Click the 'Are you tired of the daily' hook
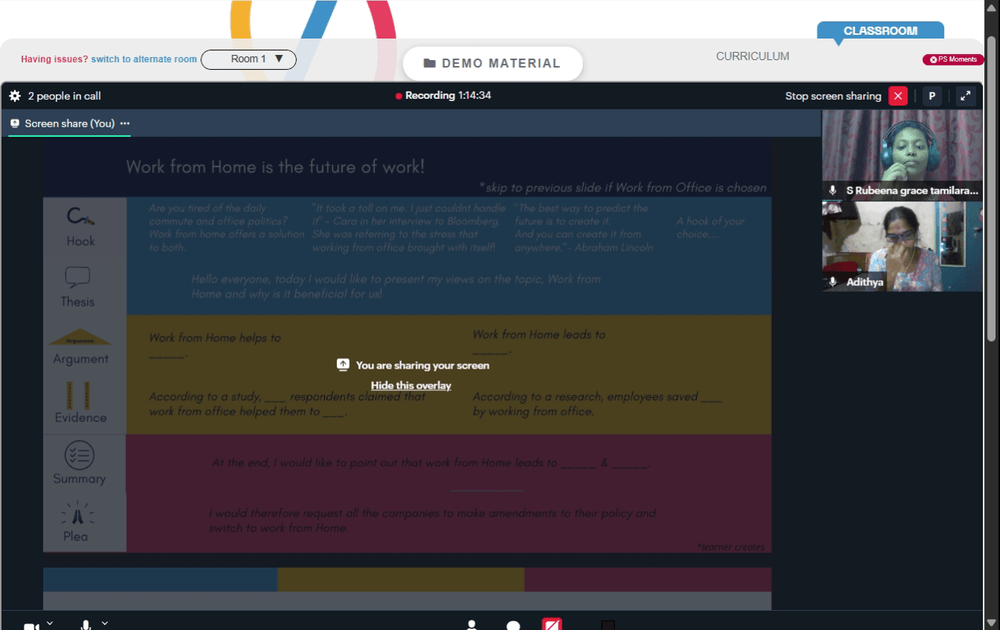 [x=226, y=228]
